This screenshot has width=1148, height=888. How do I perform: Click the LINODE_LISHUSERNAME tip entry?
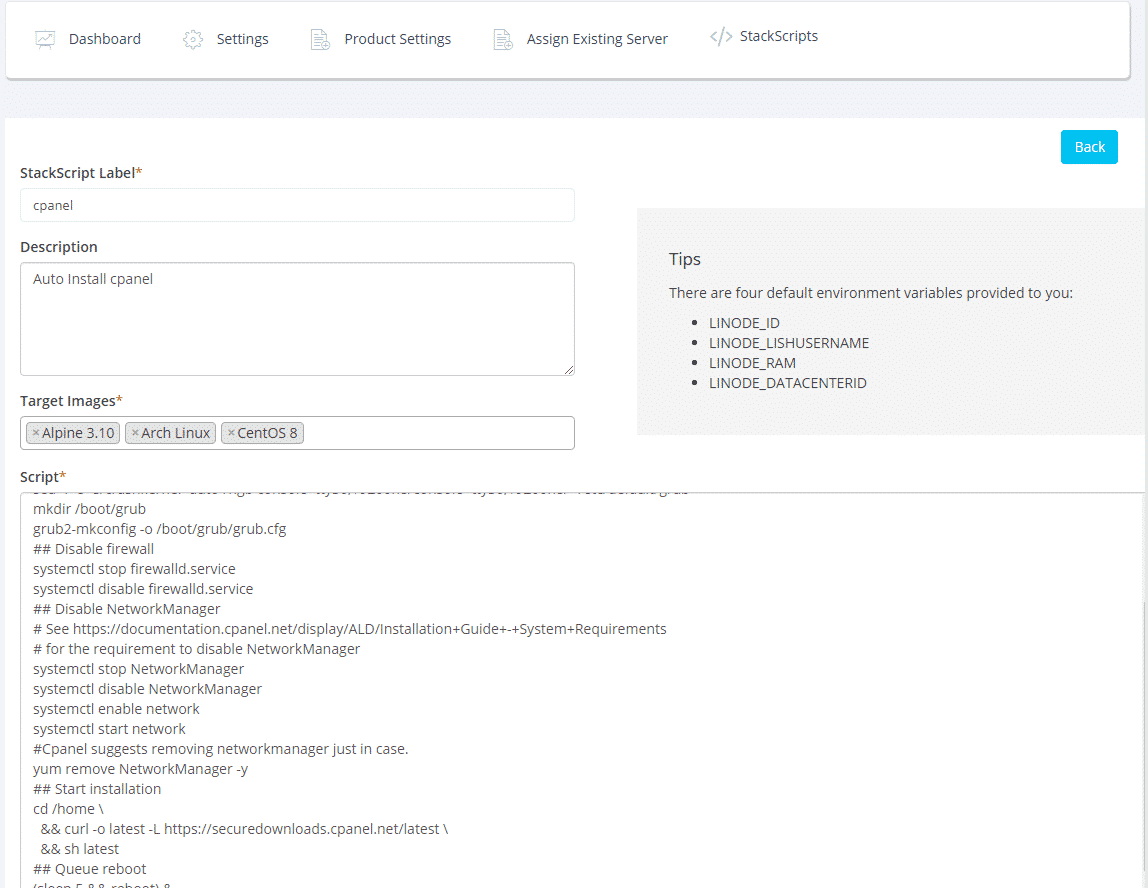(789, 343)
